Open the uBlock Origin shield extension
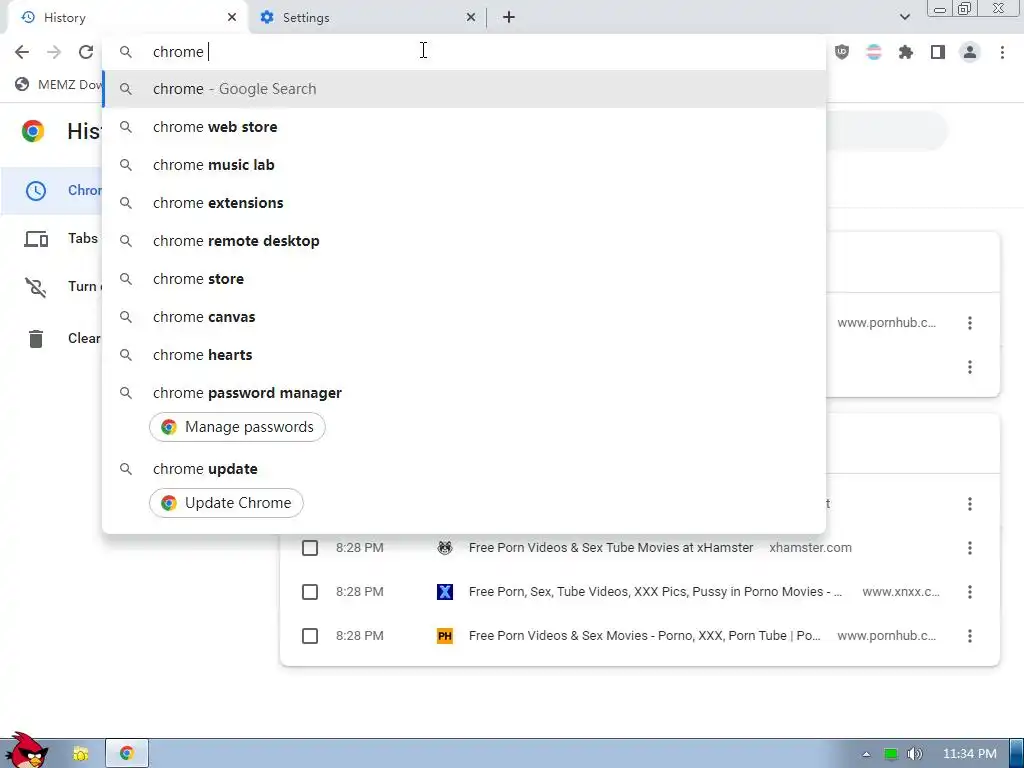1024x768 pixels. click(842, 52)
